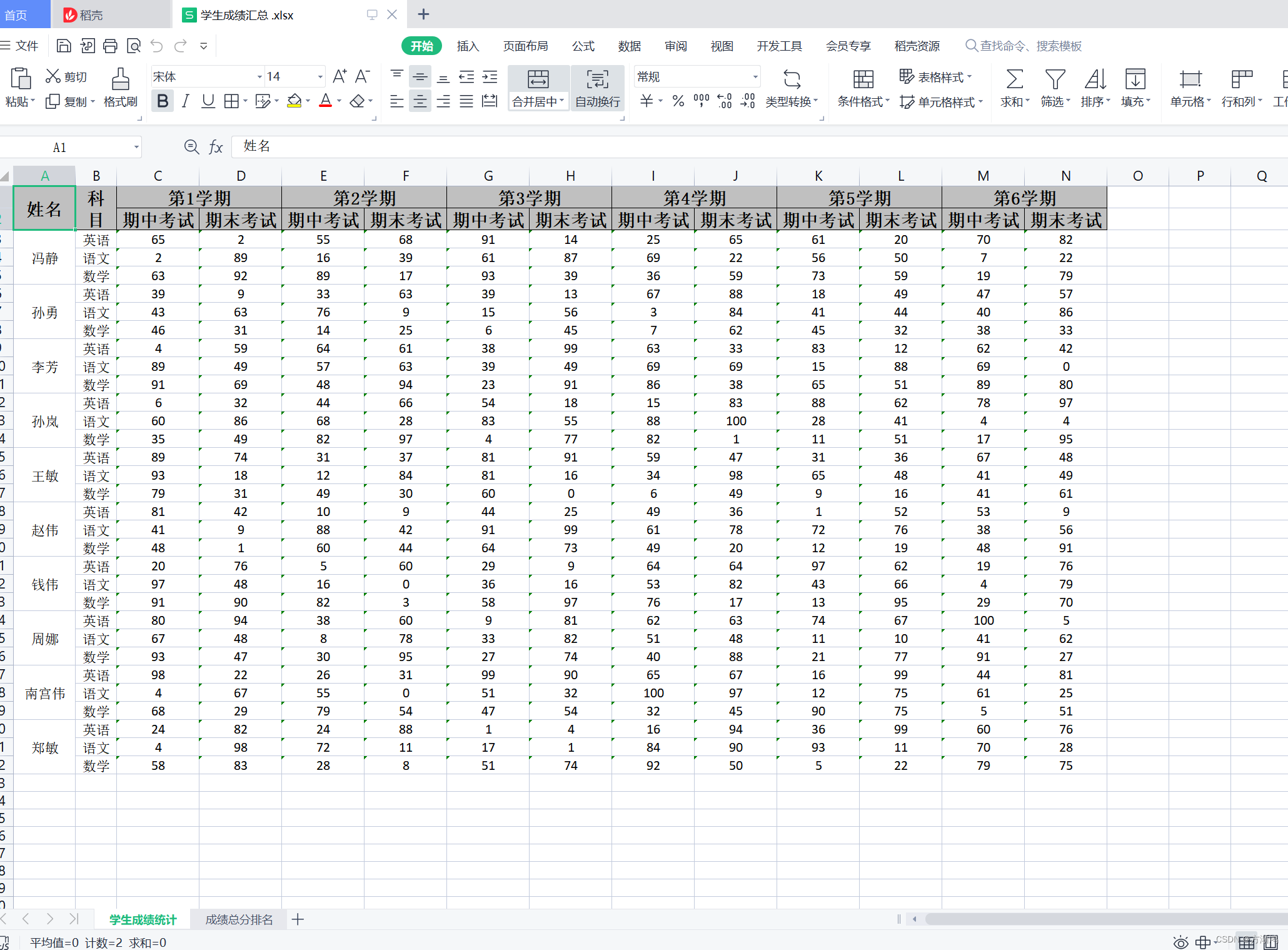
Task: Toggle Italic formatting
Action: tap(185, 101)
